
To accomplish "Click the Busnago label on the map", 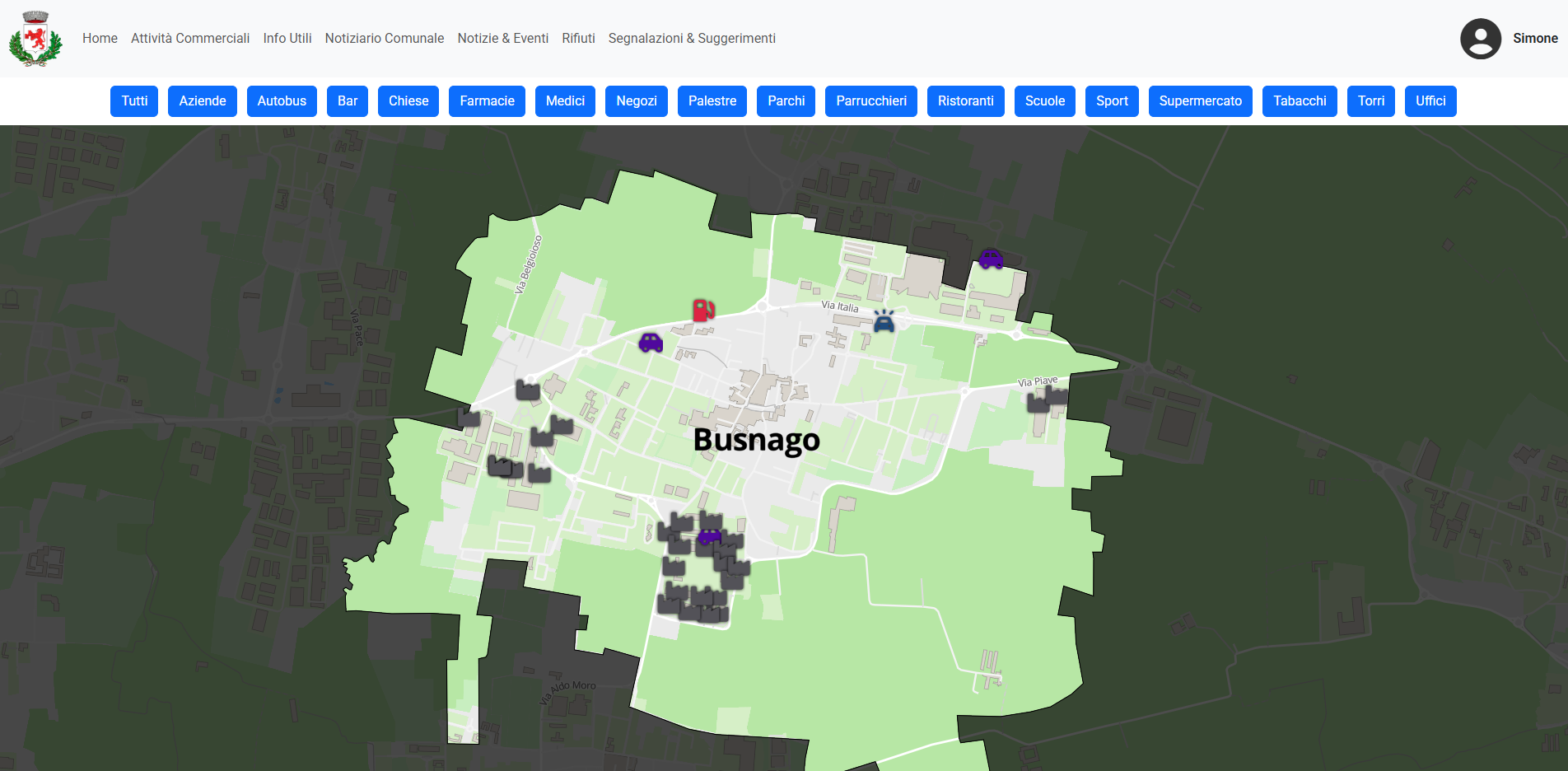I will coord(756,440).
